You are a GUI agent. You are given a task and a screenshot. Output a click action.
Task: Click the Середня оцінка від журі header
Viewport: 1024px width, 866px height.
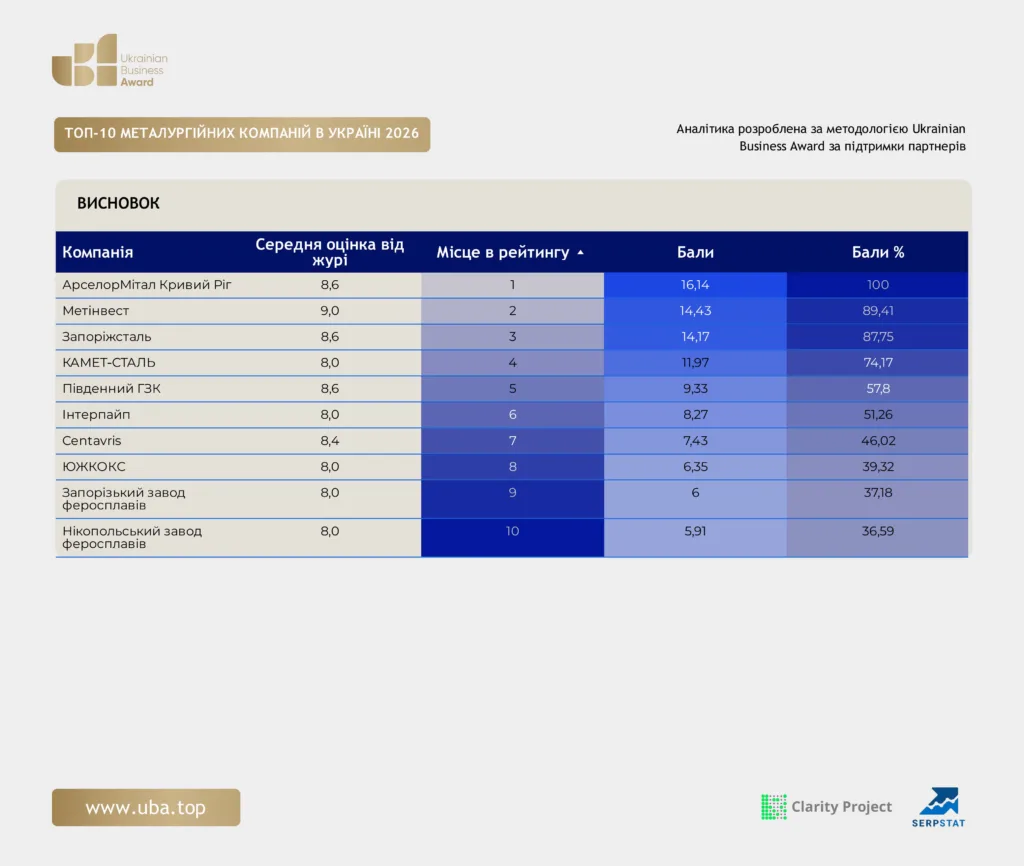click(x=330, y=252)
